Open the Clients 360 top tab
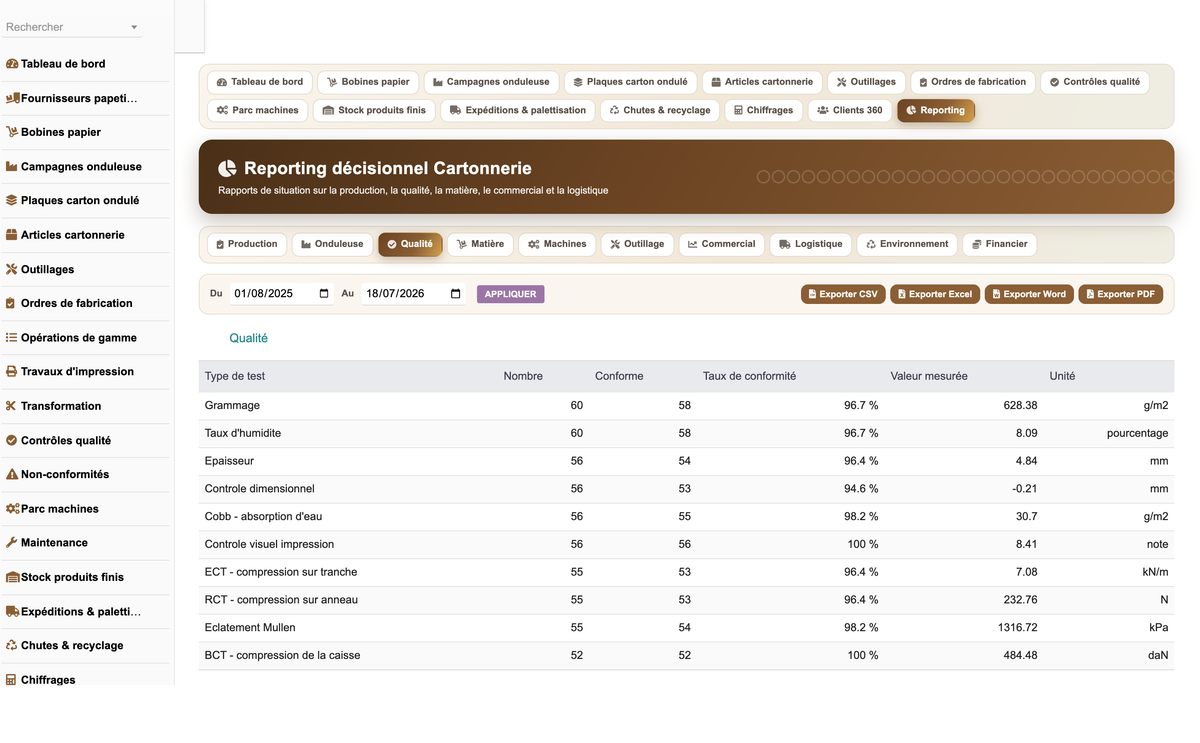This screenshot has height=743, width=1200. coord(850,110)
